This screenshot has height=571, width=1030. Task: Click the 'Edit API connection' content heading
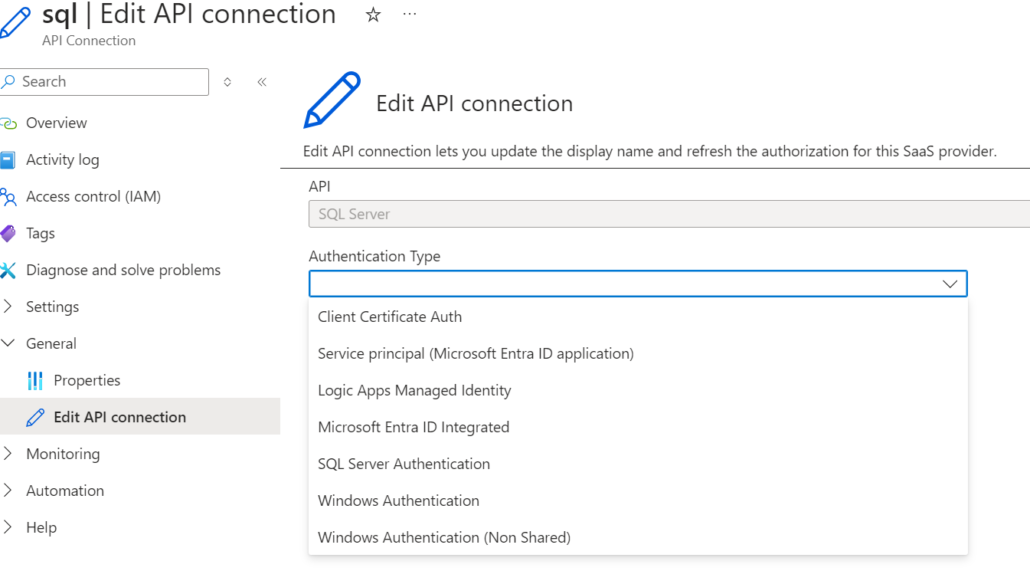474,103
